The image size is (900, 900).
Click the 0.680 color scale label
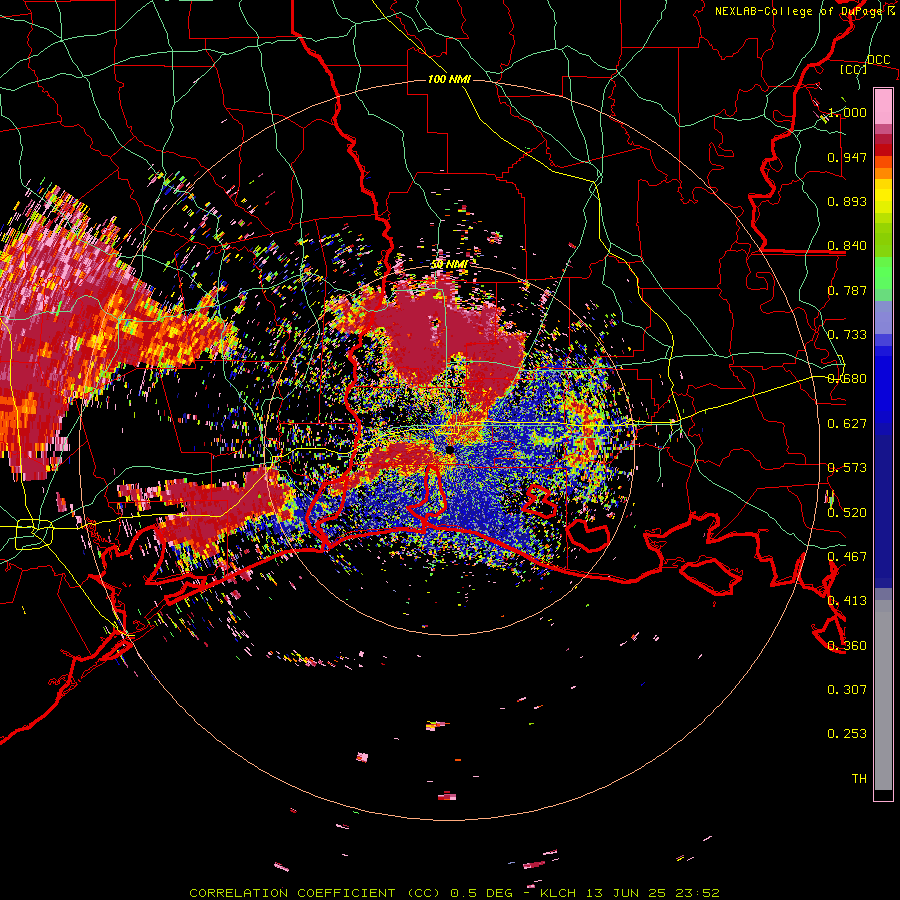(847, 379)
